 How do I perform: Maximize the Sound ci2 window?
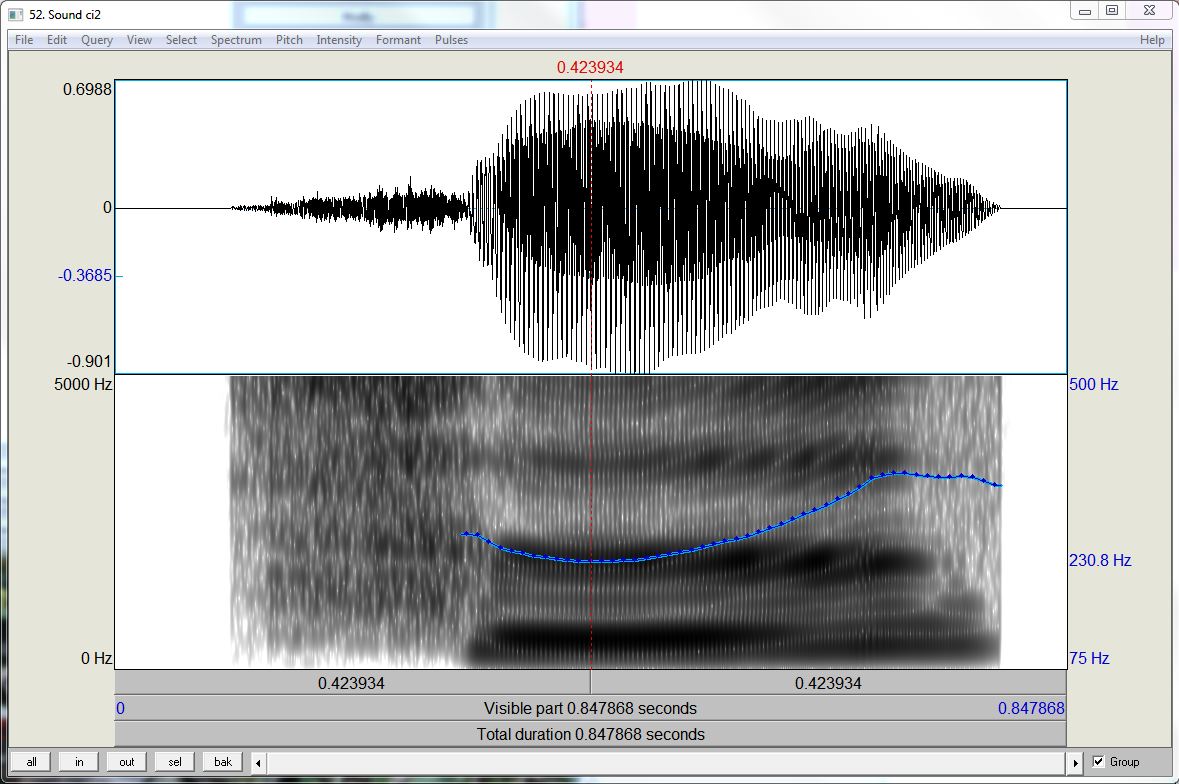(1112, 11)
